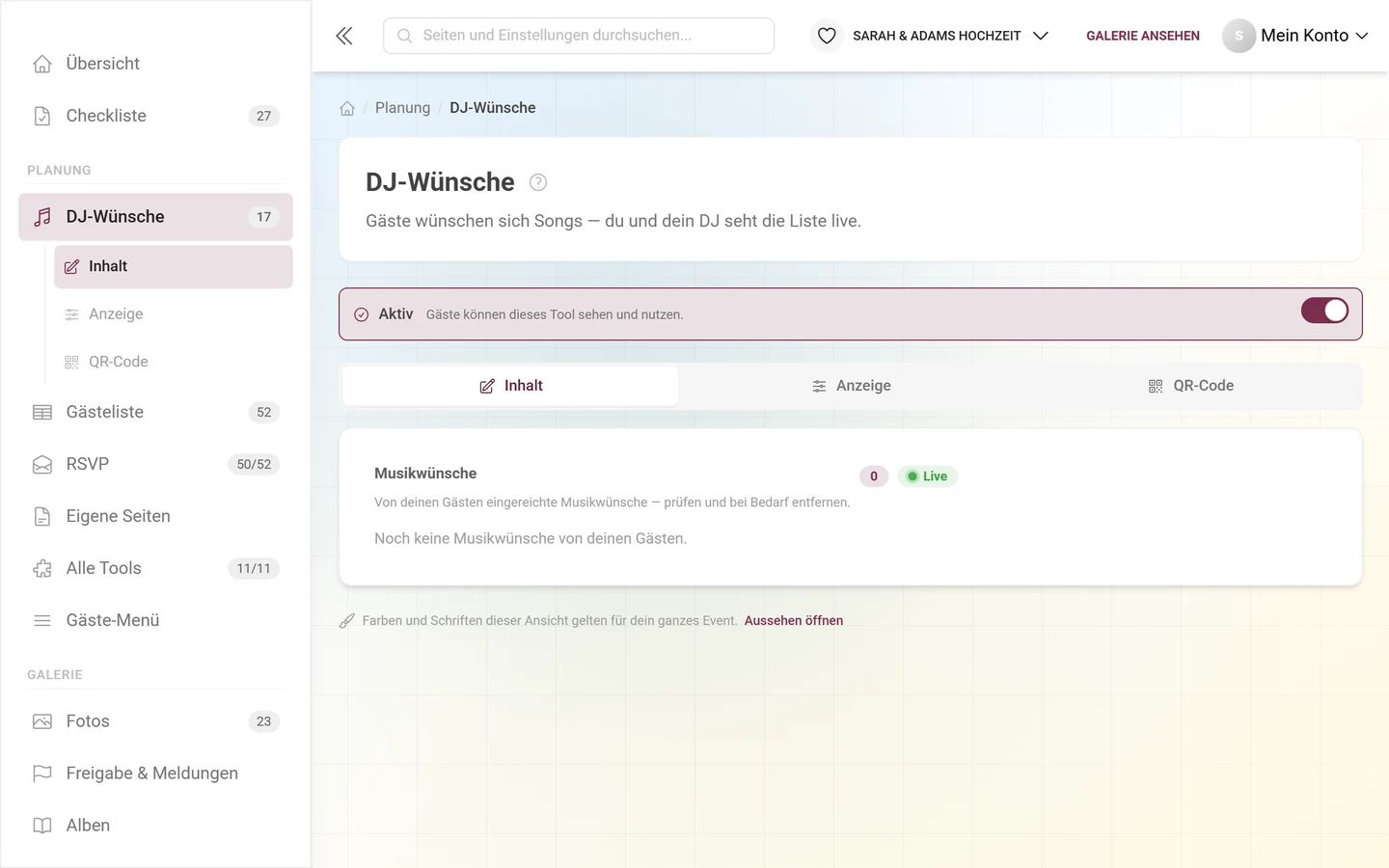Click the Galerie Ansehen link
The image size is (1389, 868).
pyautogui.click(x=1143, y=36)
